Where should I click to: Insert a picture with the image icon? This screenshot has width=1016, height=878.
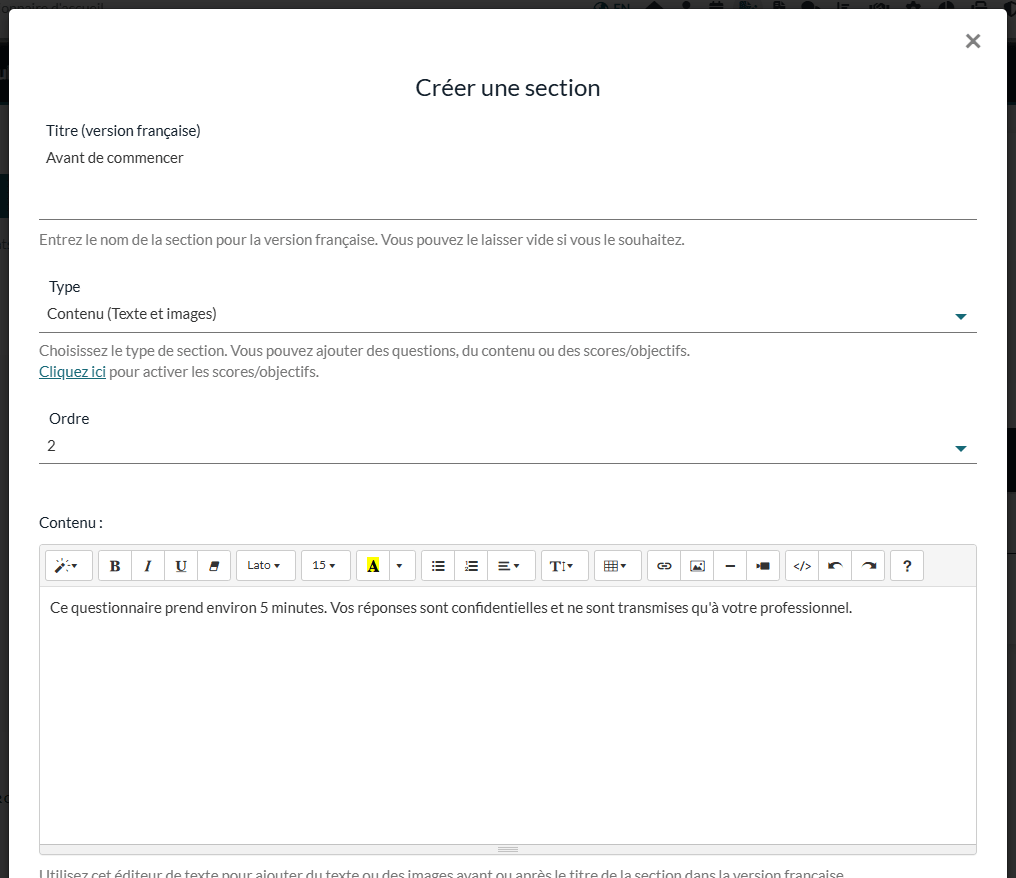tap(697, 566)
